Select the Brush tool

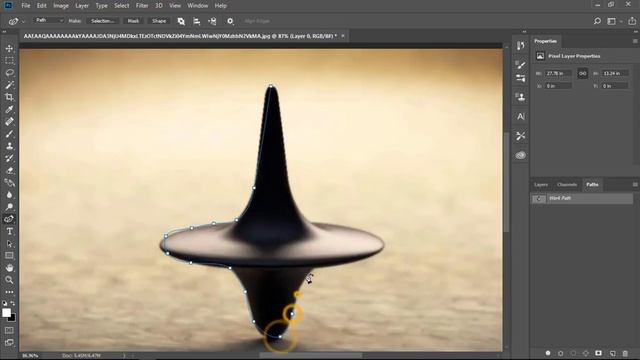coord(9,134)
